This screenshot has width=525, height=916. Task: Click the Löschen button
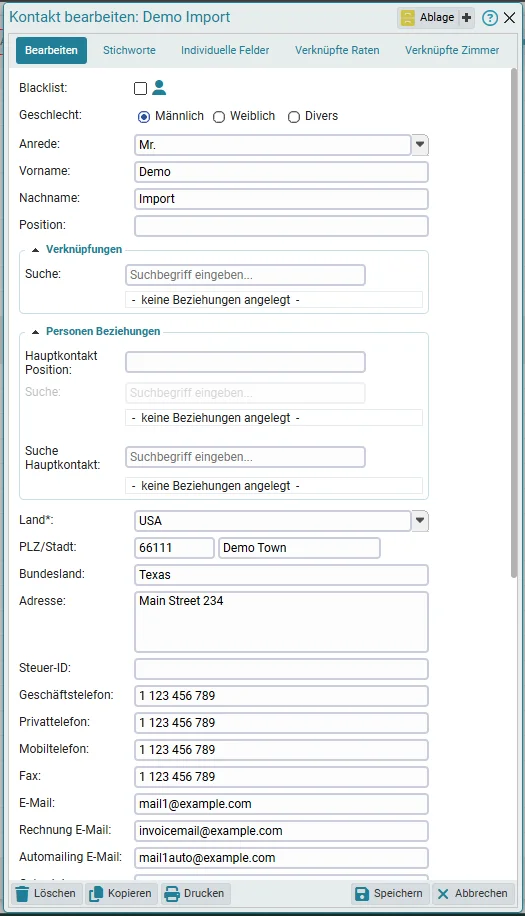click(46, 893)
